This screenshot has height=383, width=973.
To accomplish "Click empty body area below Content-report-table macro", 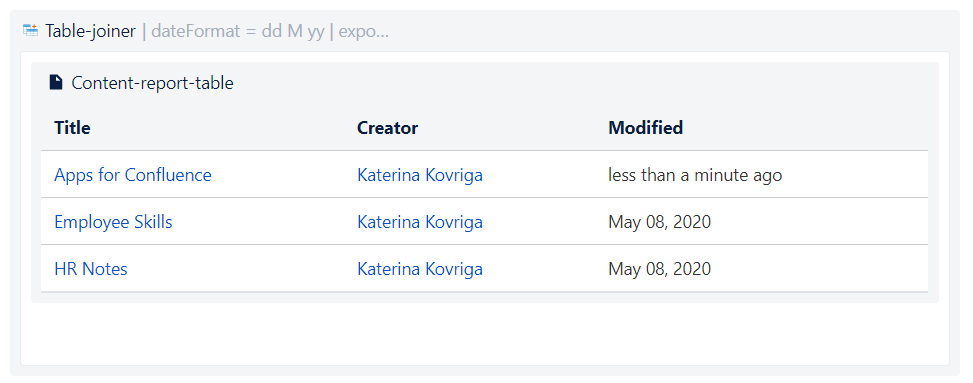I will 485,333.
